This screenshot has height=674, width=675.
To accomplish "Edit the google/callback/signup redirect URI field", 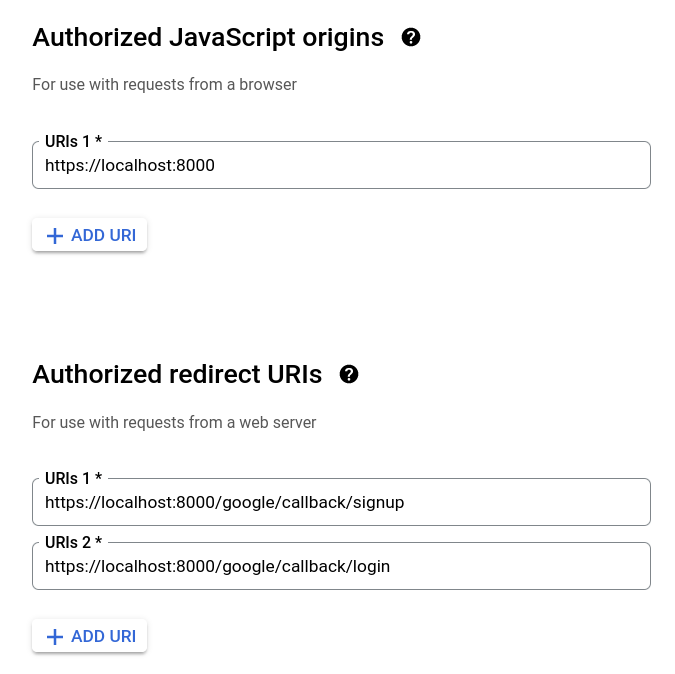I will click(x=341, y=502).
